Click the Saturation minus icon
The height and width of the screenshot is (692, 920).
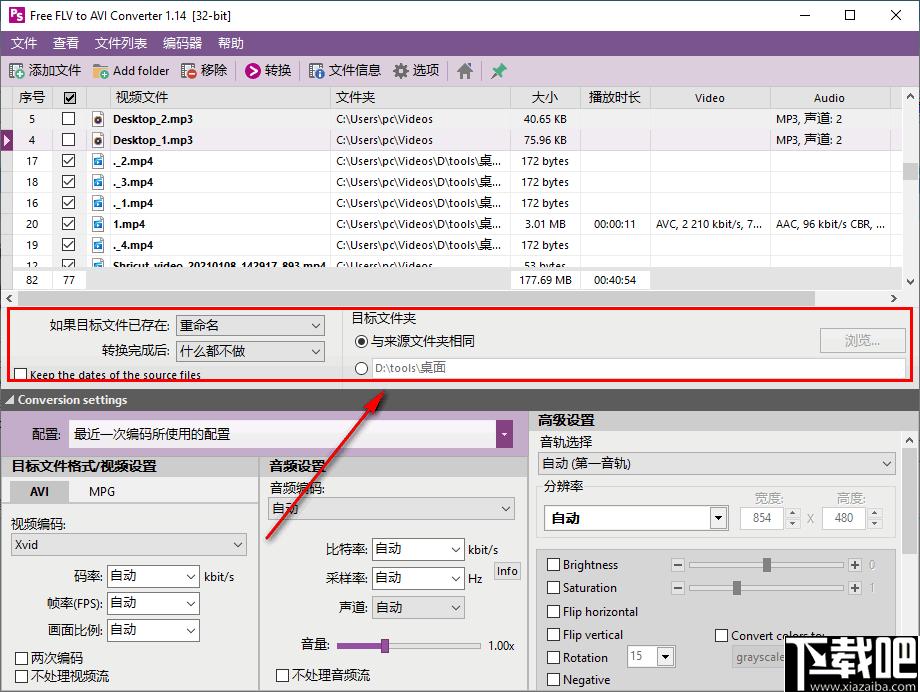tap(678, 588)
